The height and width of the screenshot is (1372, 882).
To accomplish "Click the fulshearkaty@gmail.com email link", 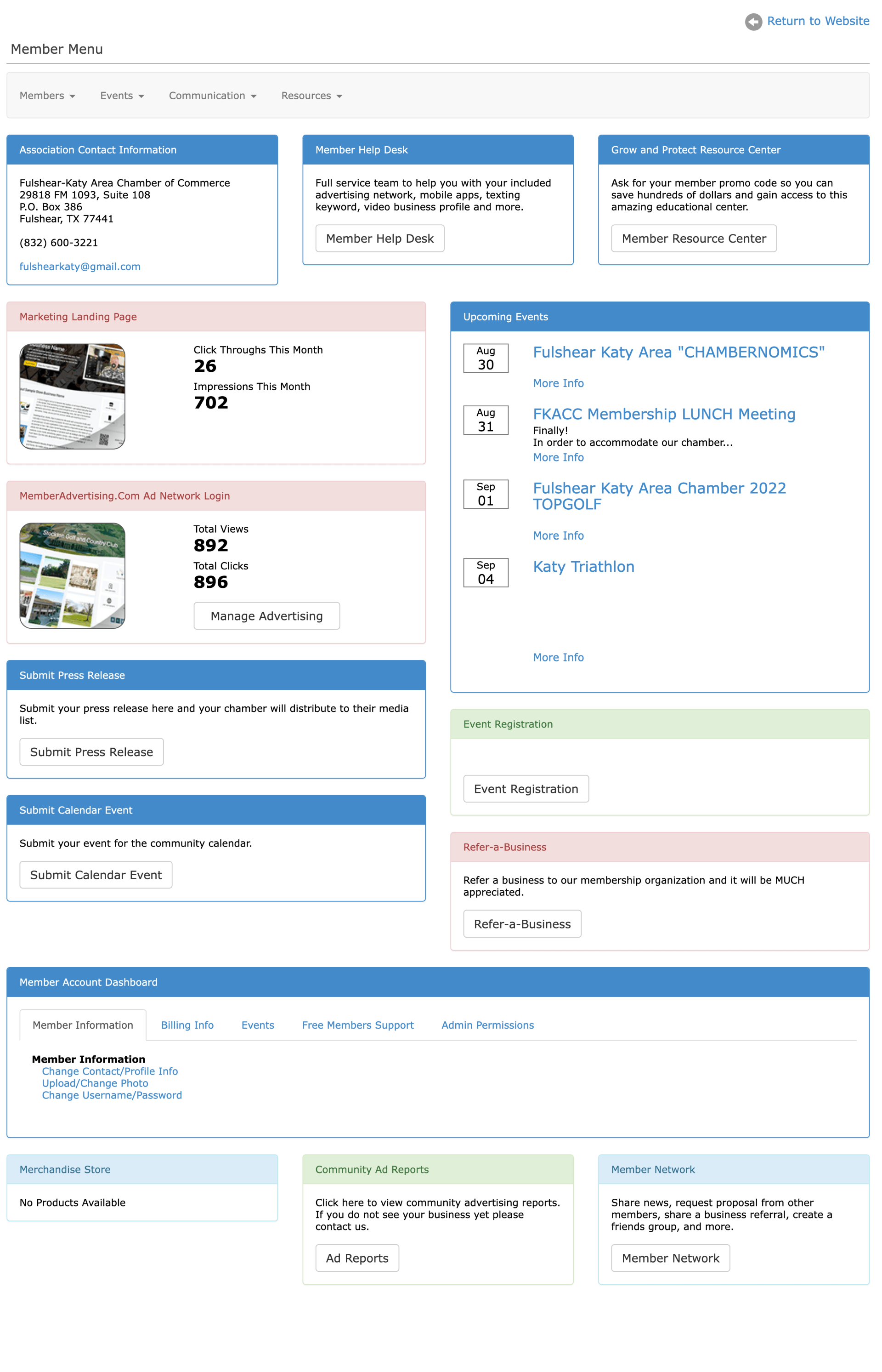I will (80, 266).
